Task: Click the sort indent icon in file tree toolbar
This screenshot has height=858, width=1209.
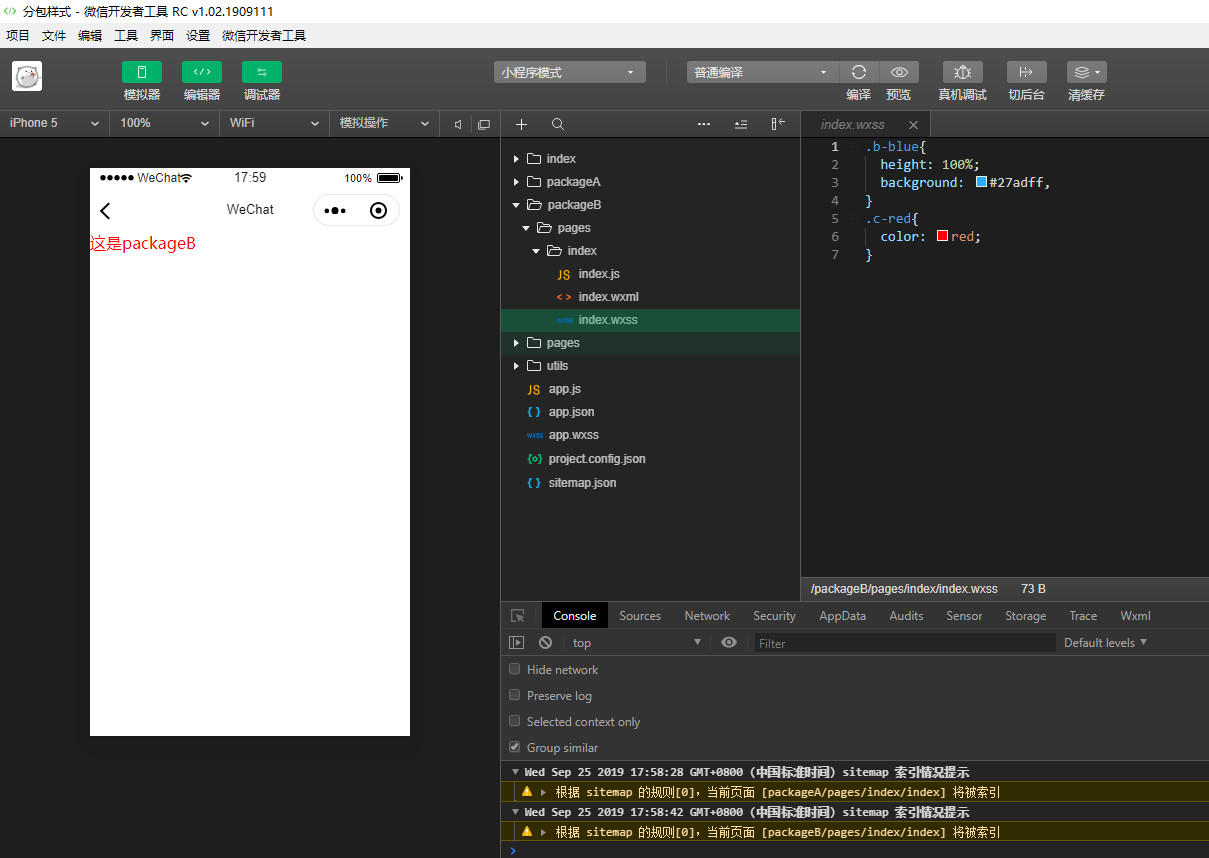Action: (741, 124)
